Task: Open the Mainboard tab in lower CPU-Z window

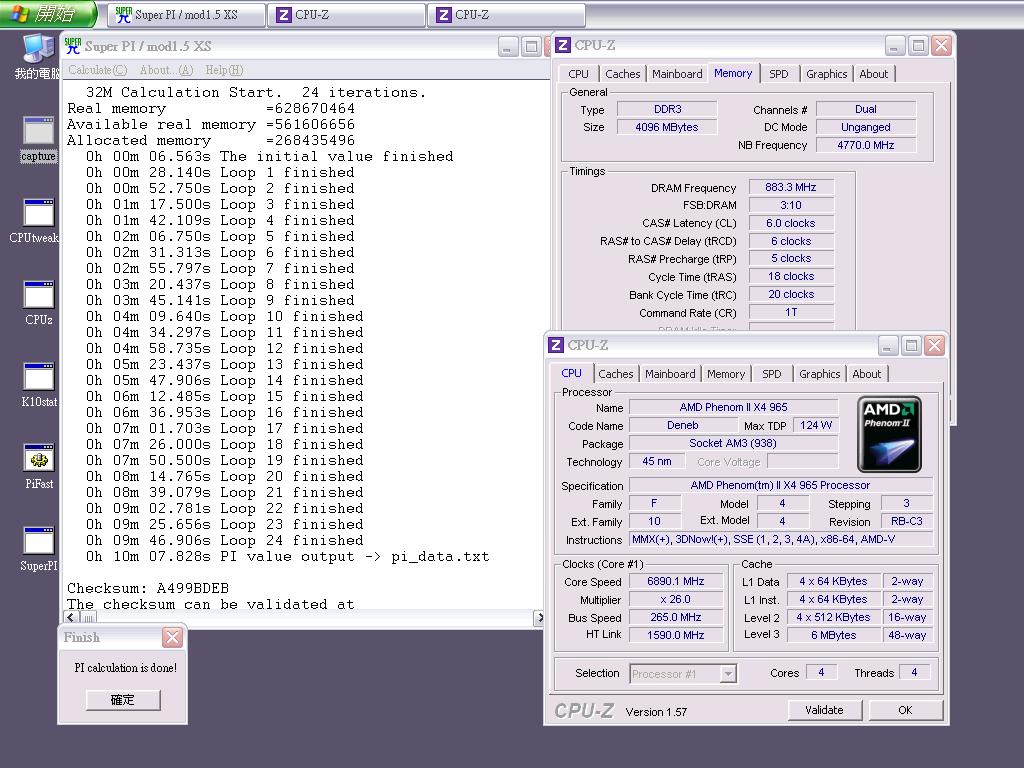Action: [x=670, y=374]
